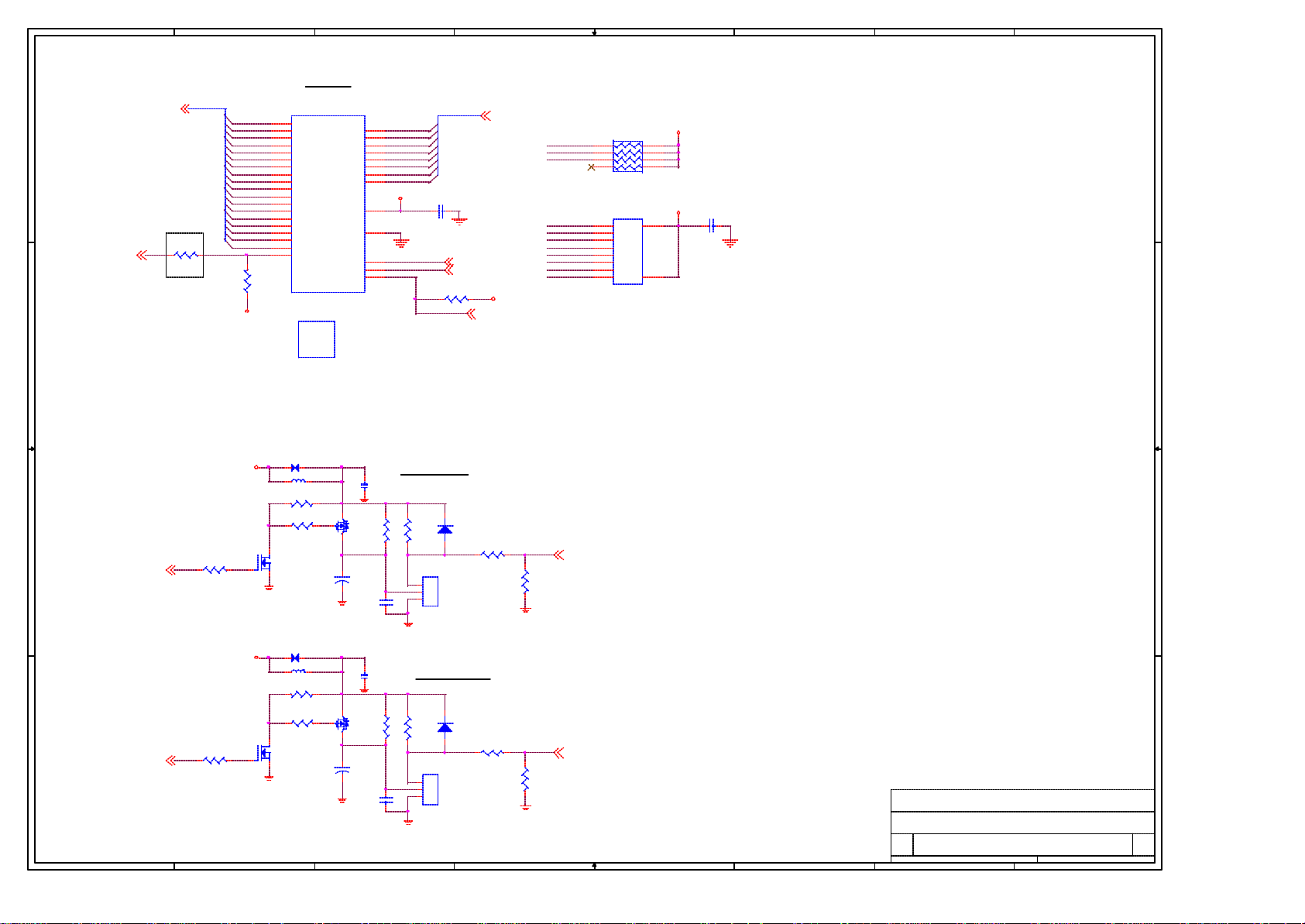Select the input off-page connector of the lower circuit
This screenshot has height=924, width=1305.
(x=171, y=761)
